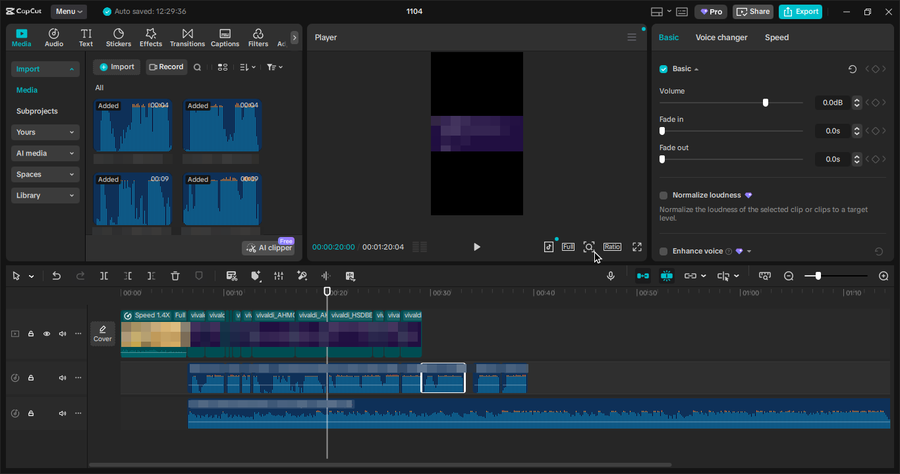Zoom in the timeline with plus icon

883,276
